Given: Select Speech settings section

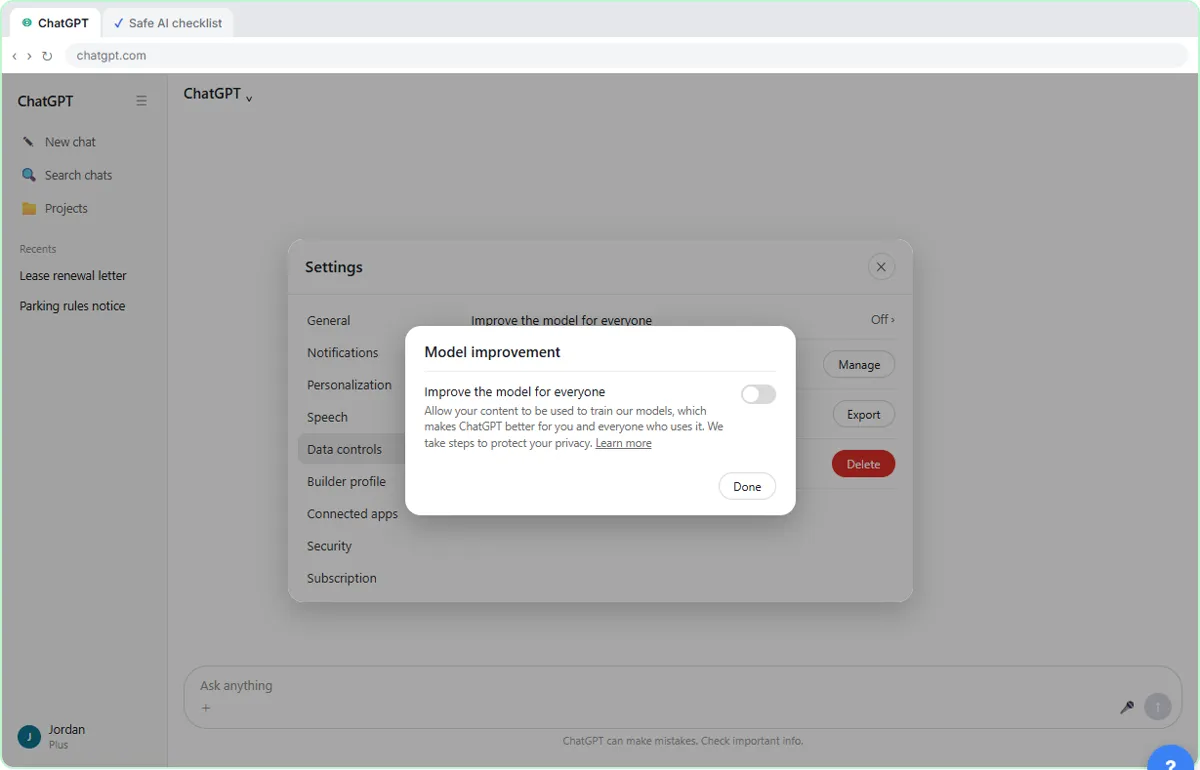Looking at the screenshot, I should 327,417.
